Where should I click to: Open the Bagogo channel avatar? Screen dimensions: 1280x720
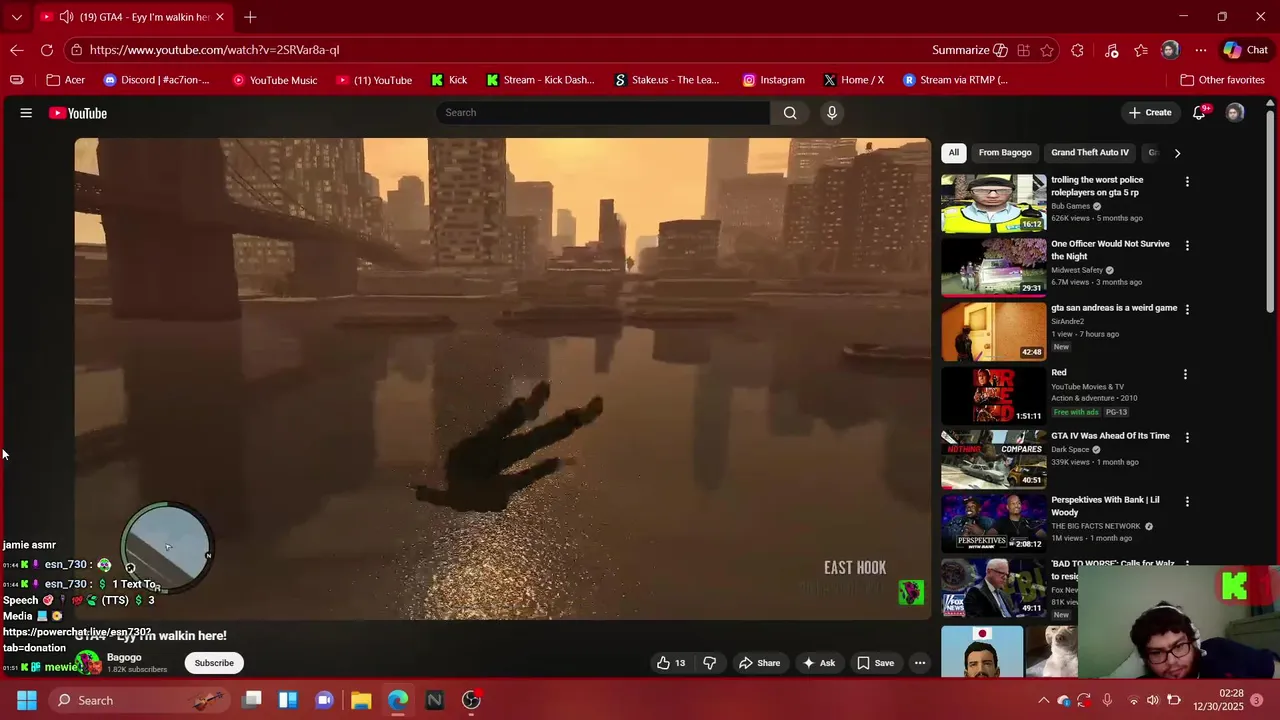pyautogui.click(x=88, y=663)
